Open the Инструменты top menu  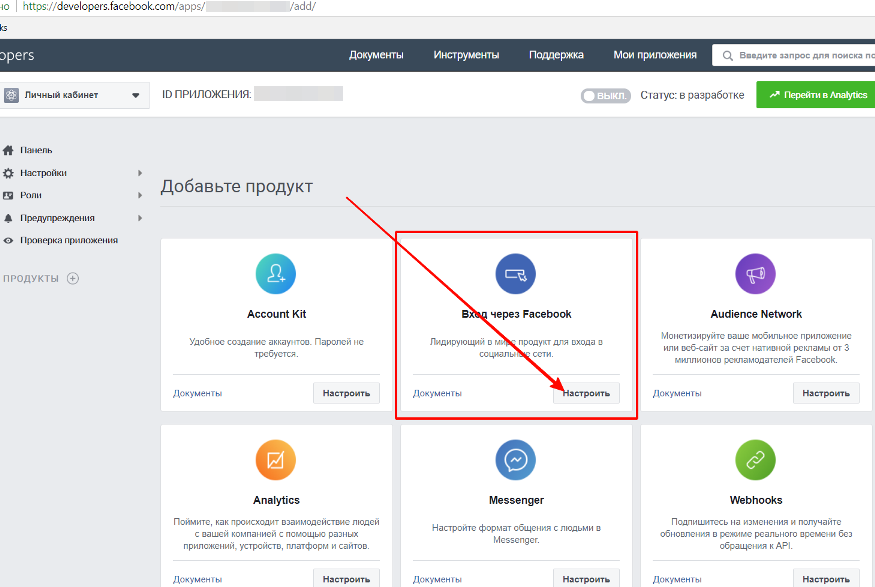[467, 55]
